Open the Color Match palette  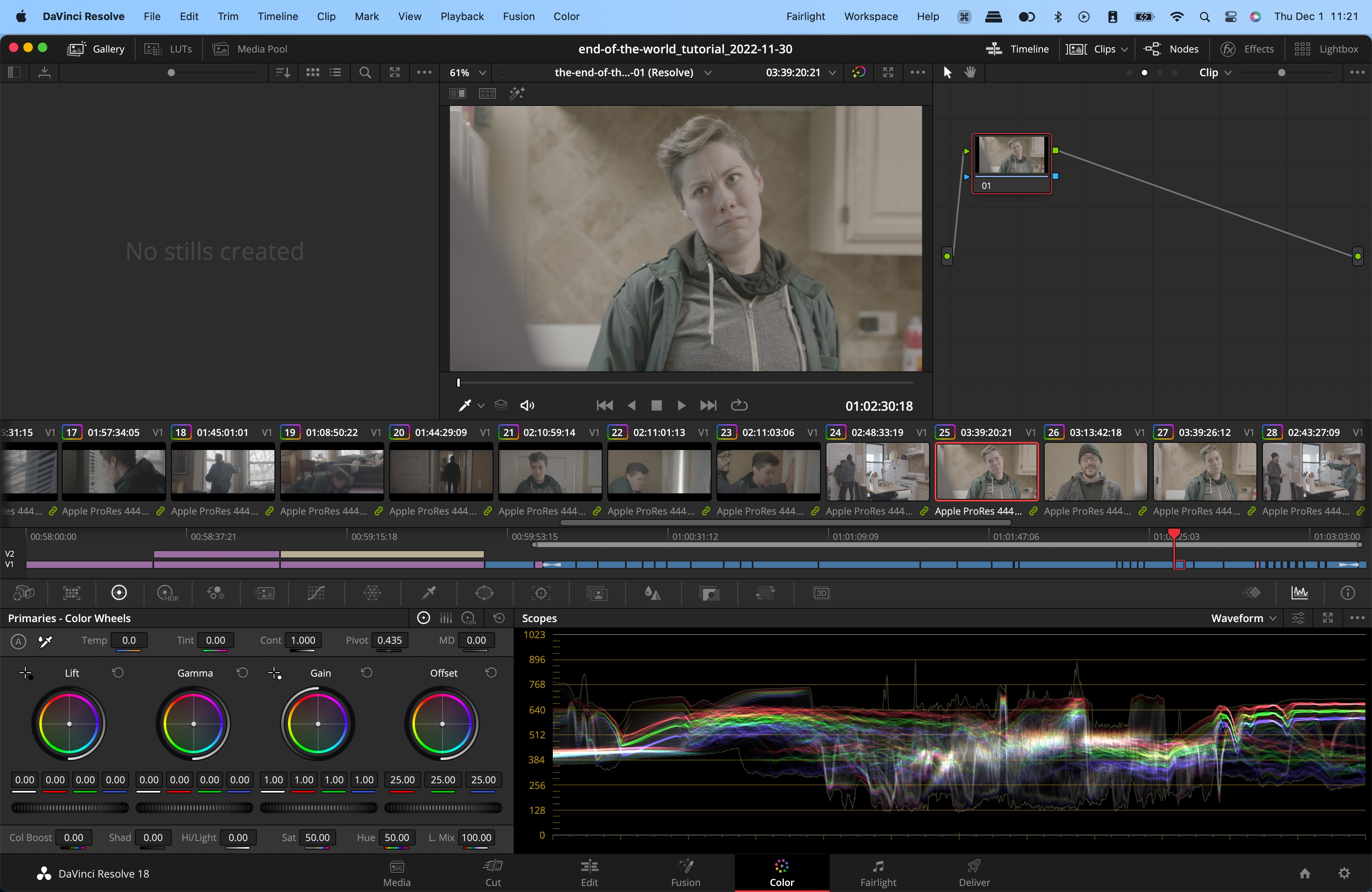click(71, 593)
